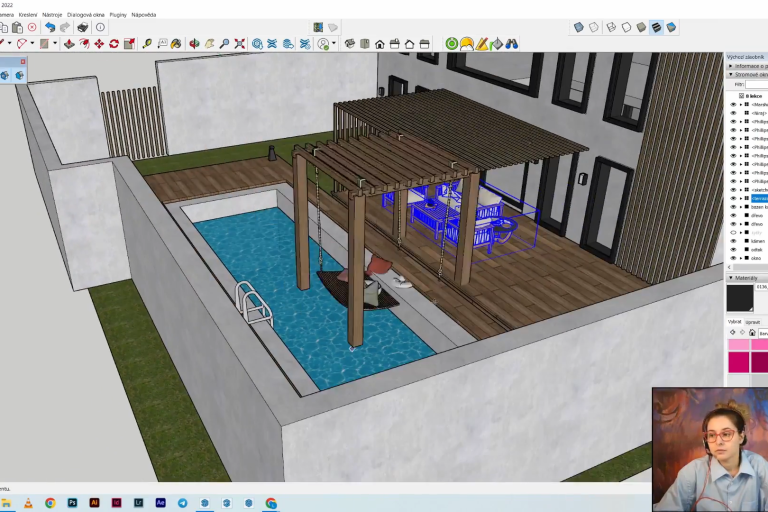Open the 'Pluginy' menu
The width and height of the screenshot is (768, 512).
coord(118,15)
